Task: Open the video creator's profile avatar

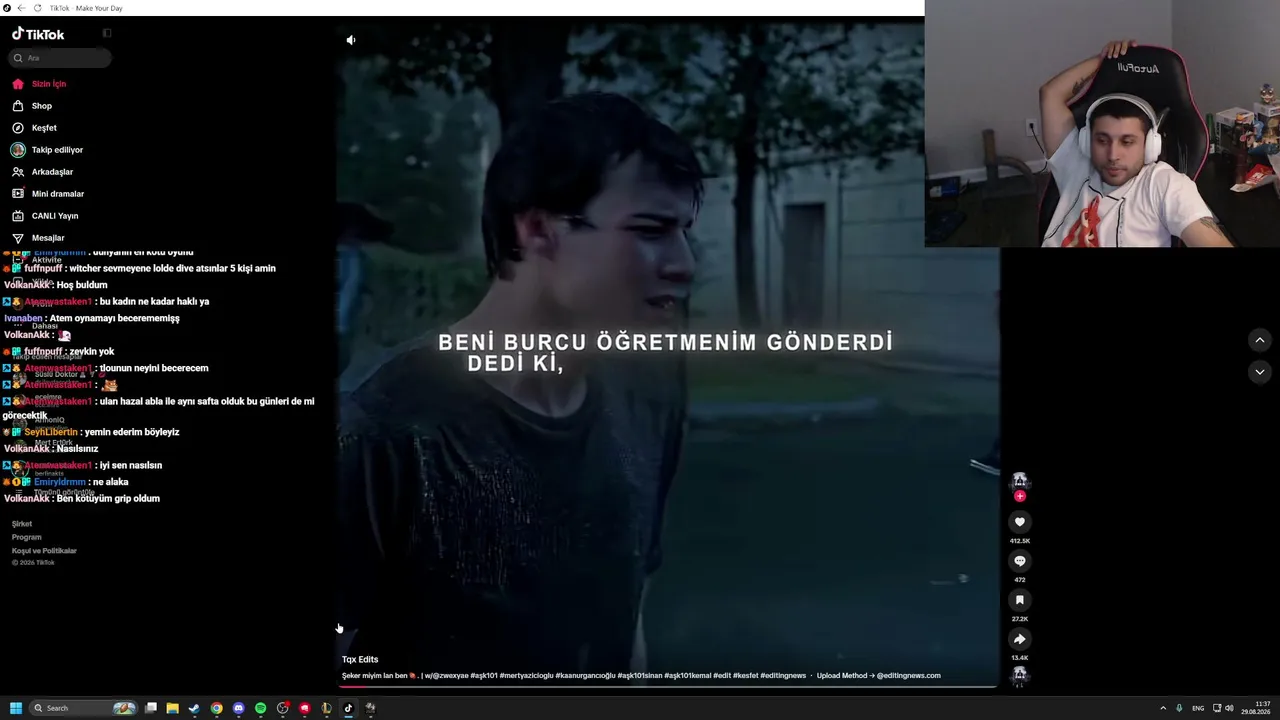Action: pyautogui.click(x=1019, y=481)
